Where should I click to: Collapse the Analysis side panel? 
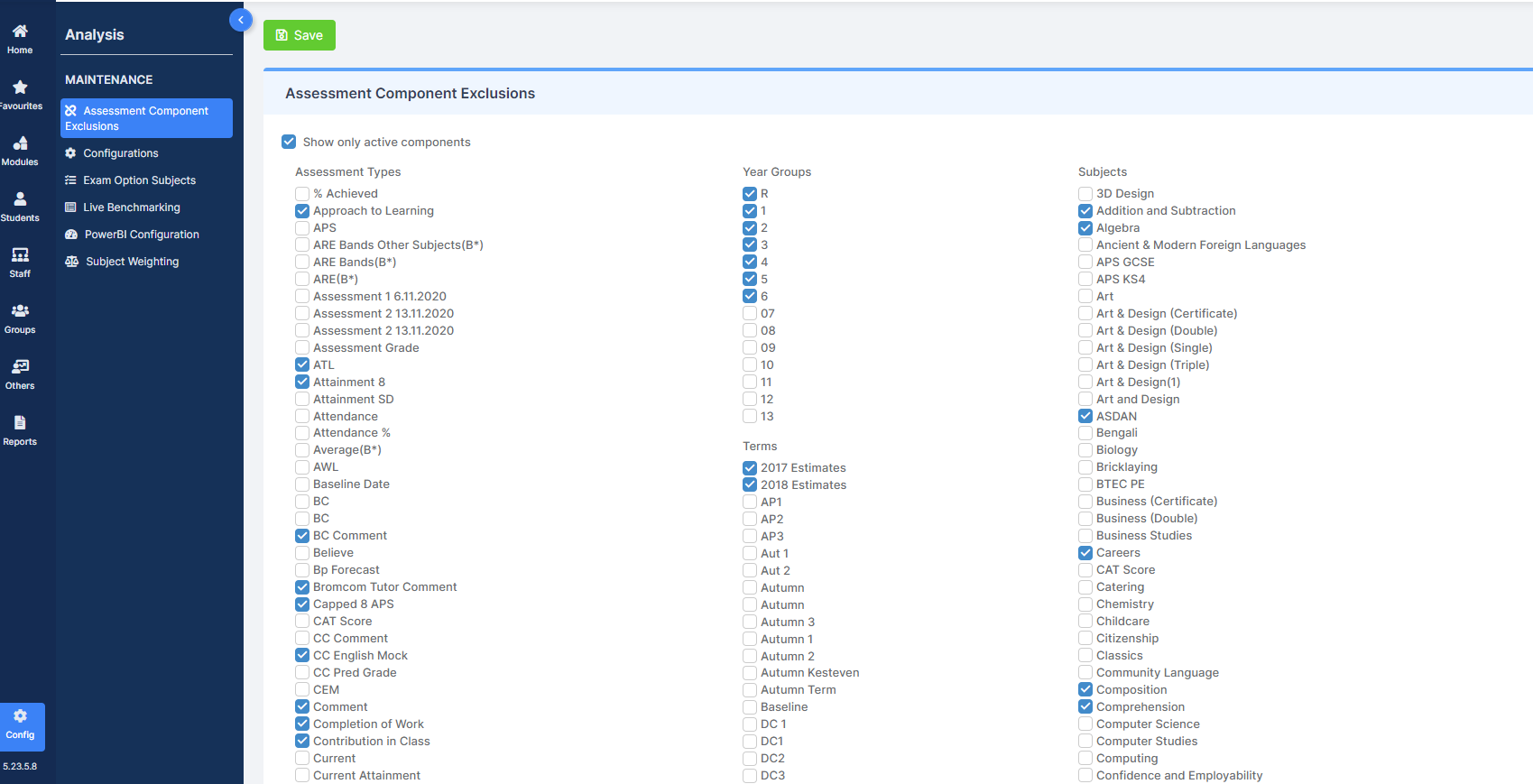tap(241, 20)
